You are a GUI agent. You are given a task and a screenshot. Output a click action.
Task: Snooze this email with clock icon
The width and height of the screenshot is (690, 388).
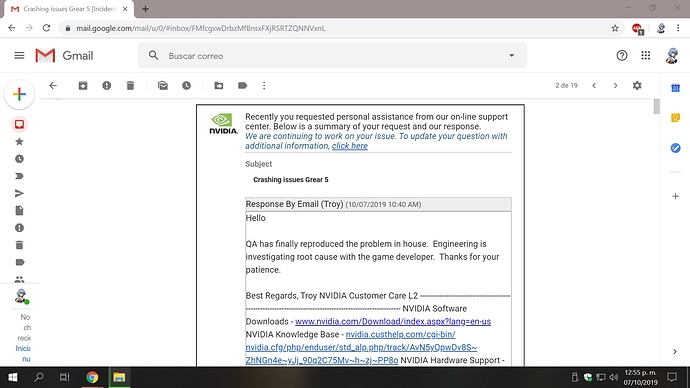[x=187, y=85]
